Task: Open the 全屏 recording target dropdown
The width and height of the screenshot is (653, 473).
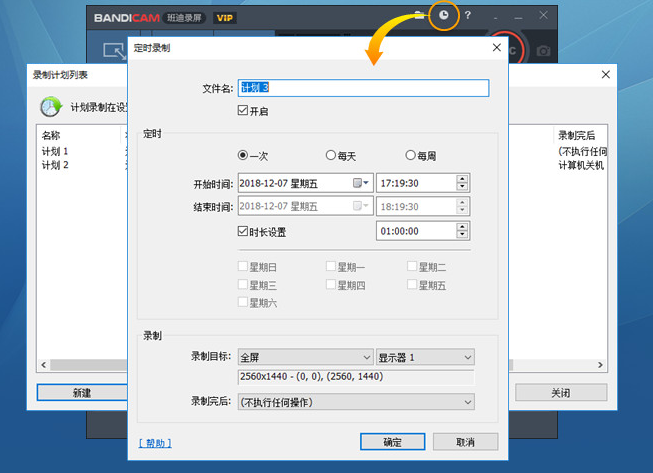Action: (305, 357)
